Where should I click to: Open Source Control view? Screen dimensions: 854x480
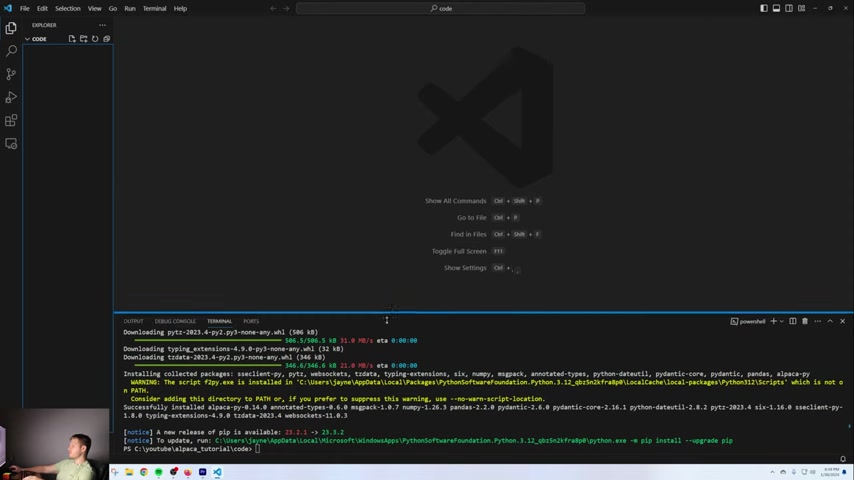[x=11, y=74]
